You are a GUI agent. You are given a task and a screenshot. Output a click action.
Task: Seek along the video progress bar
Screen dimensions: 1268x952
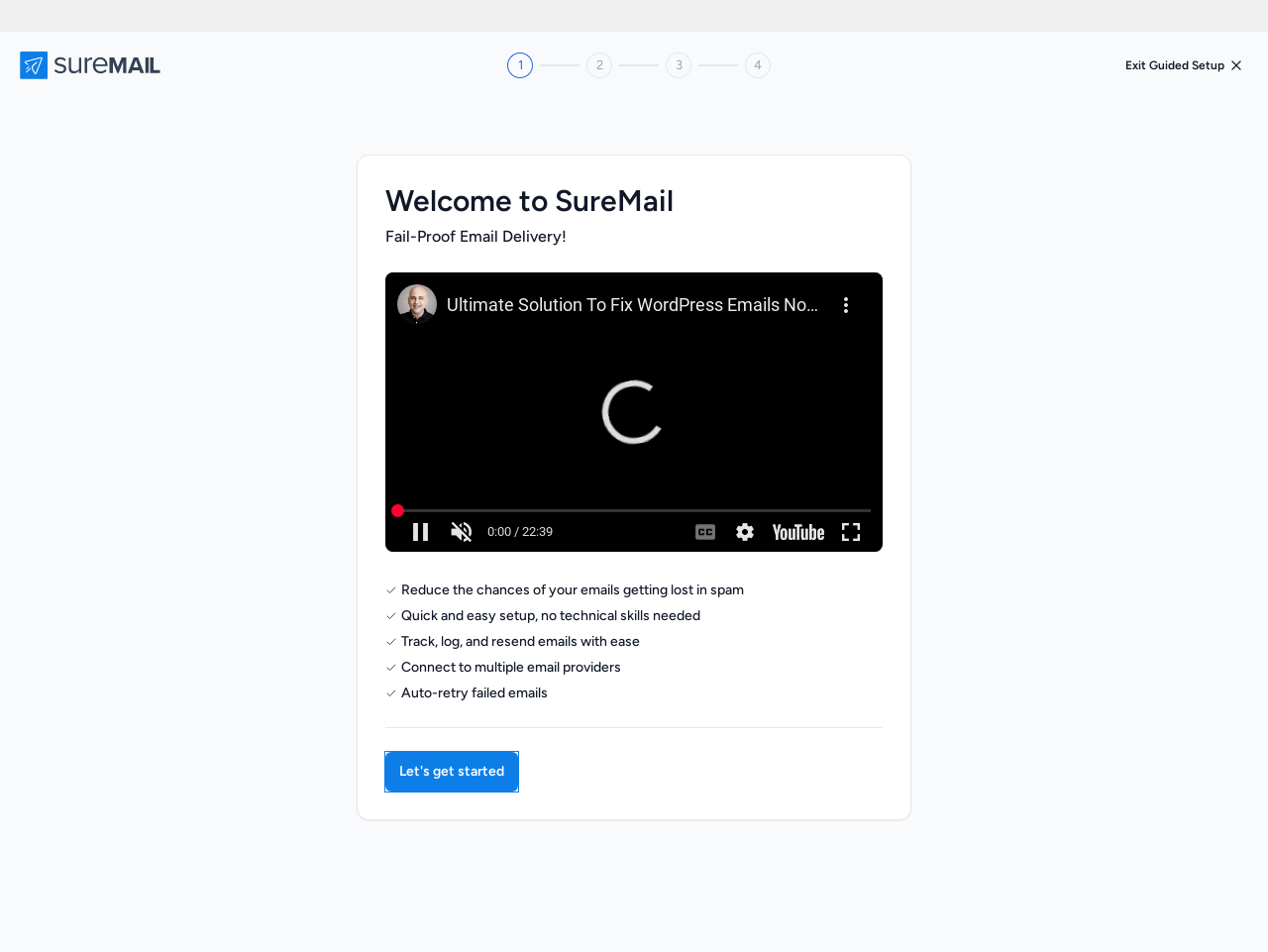[634, 510]
